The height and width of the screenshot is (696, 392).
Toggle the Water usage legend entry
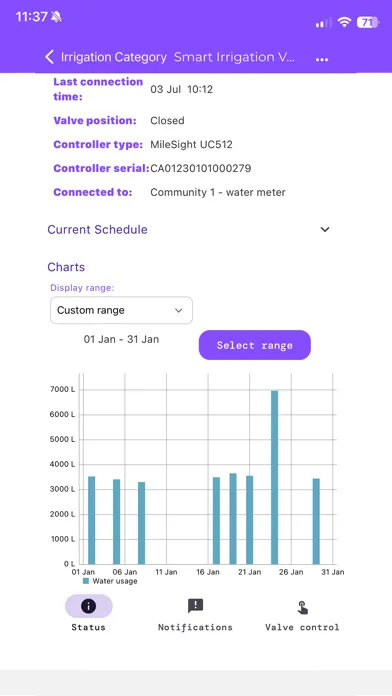click(x=110, y=581)
